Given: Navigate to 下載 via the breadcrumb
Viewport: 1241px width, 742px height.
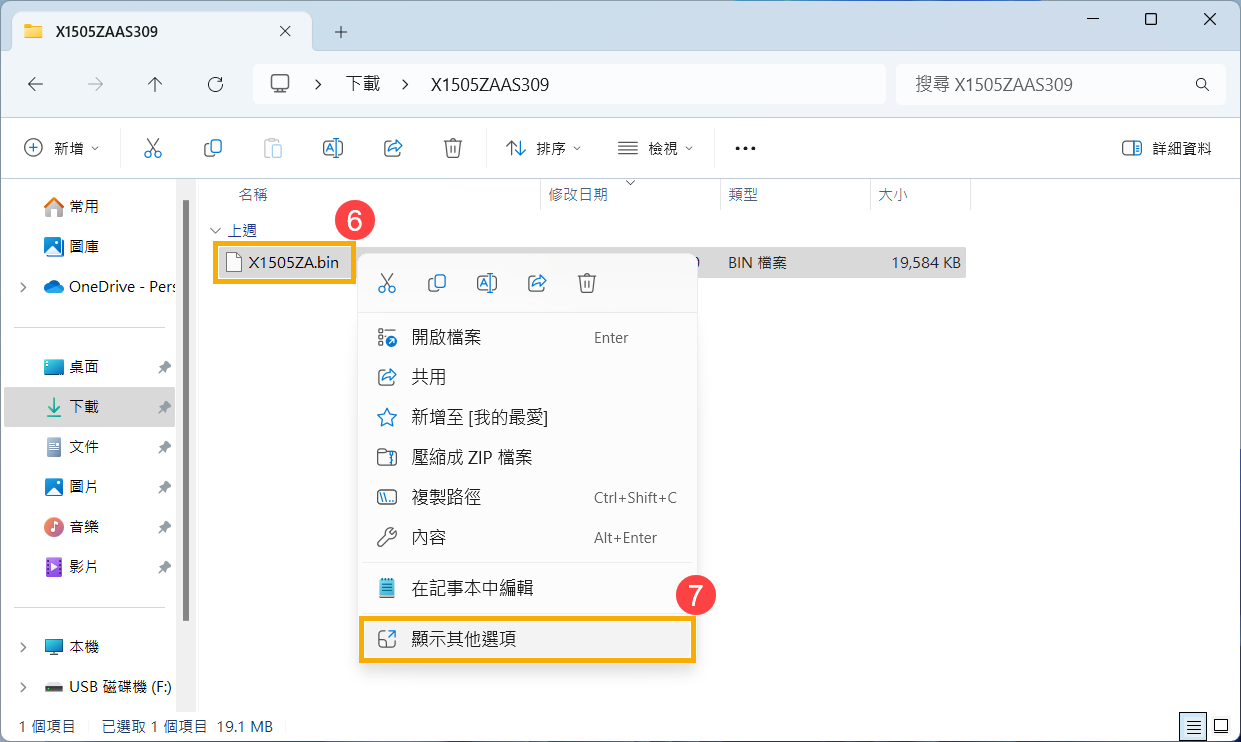Looking at the screenshot, I should click(x=362, y=84).
